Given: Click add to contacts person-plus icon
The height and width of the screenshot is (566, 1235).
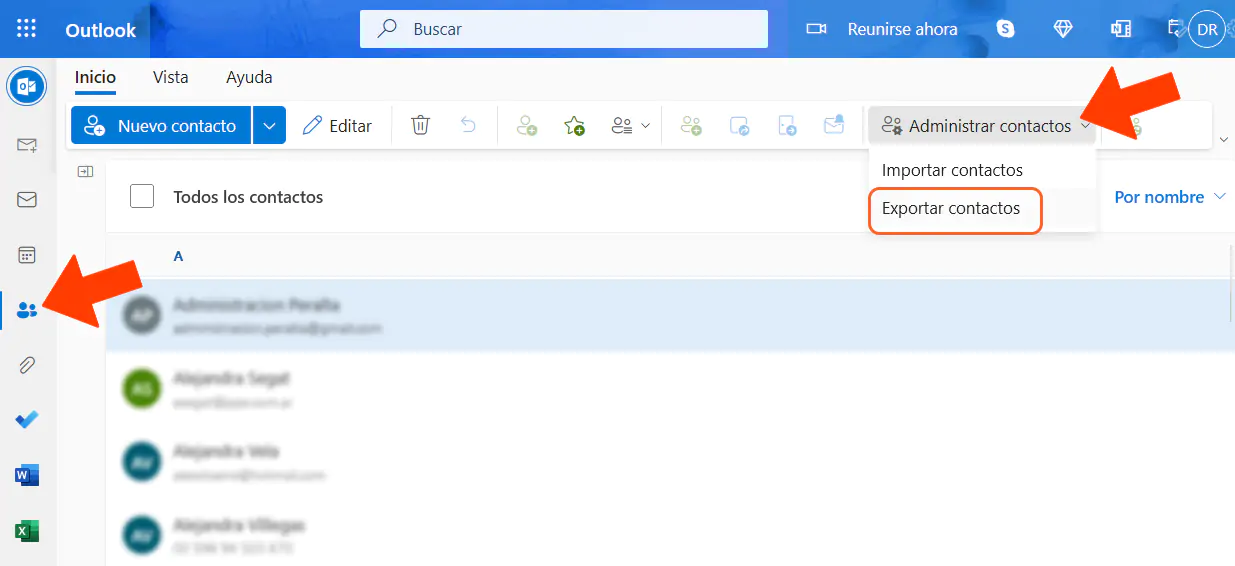Looking at the screenshot, I should 526,126.
